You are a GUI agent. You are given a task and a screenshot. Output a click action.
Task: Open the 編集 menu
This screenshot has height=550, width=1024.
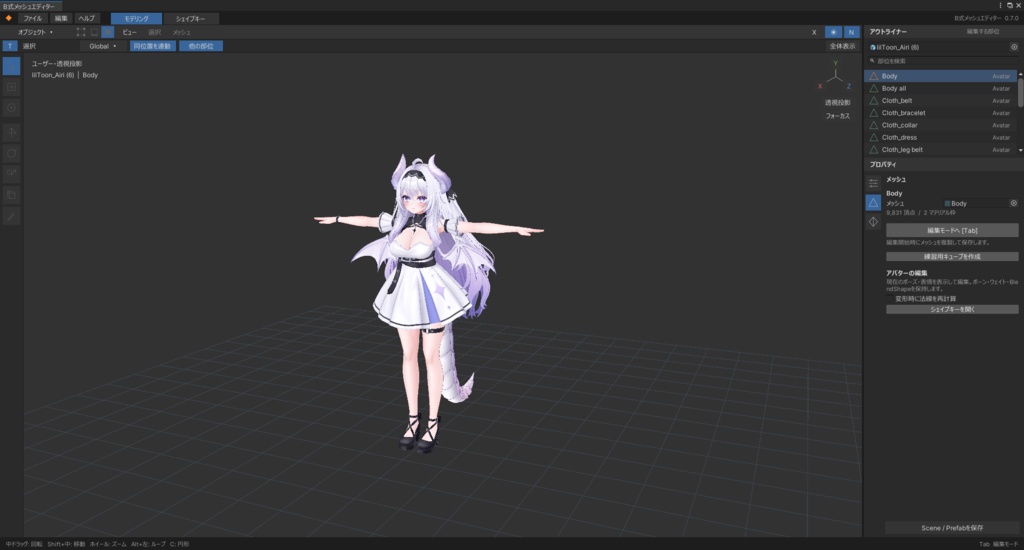click(61, 18)
